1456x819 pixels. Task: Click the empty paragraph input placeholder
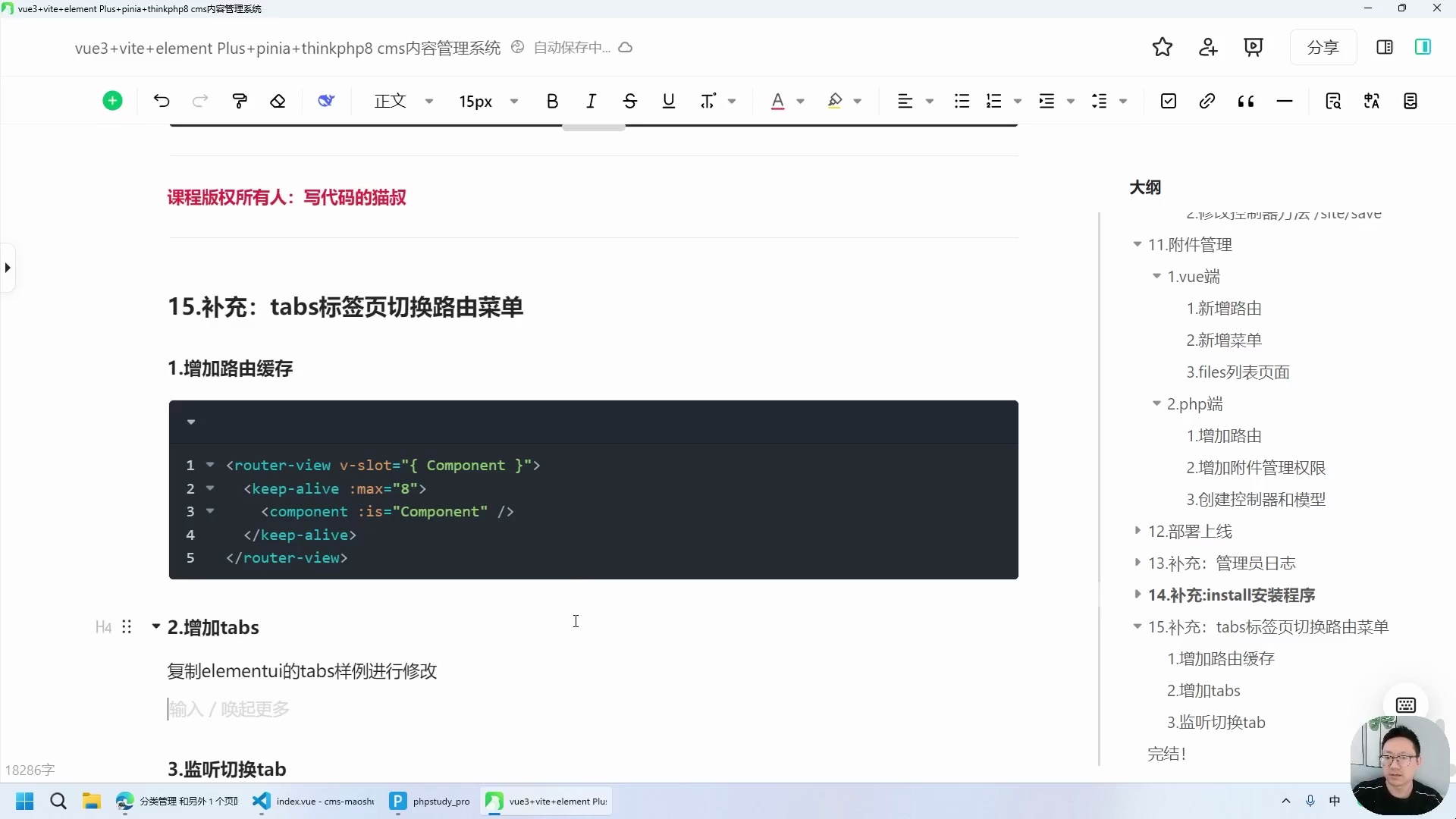(229, 709)
